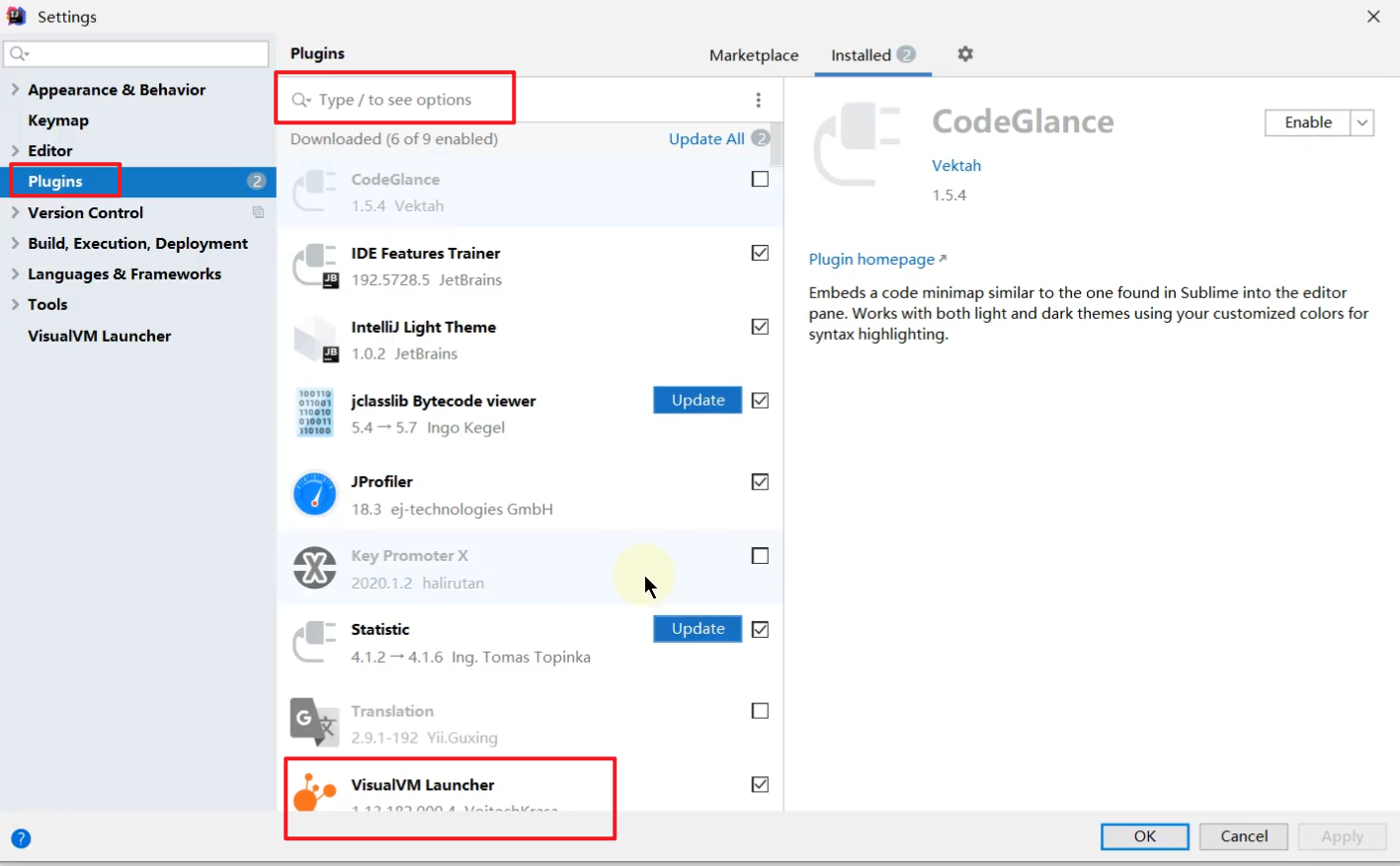Open the dropdown arrow beside Enable

tap(1362, 122)
